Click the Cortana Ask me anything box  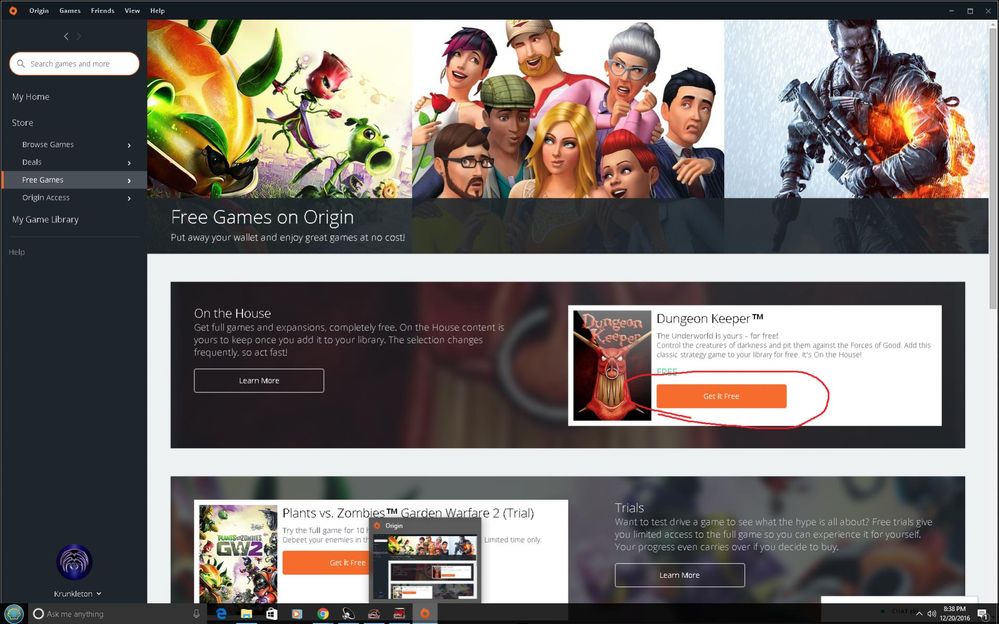117,614
